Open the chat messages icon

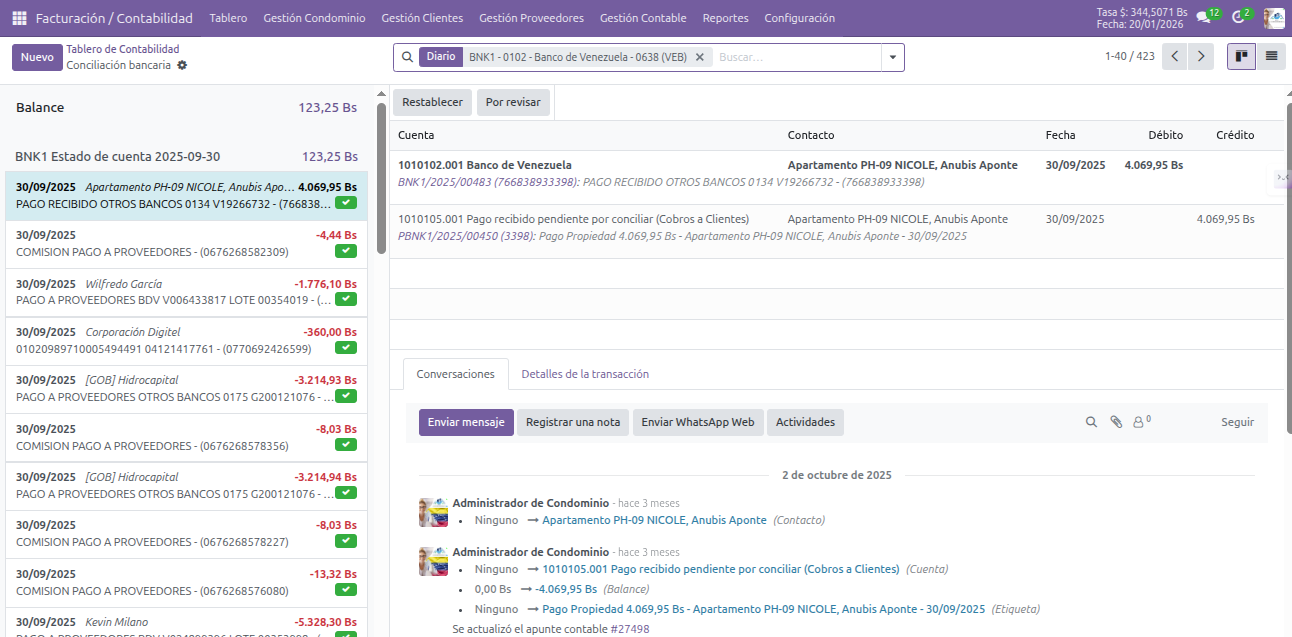pyautogui.click(x=1203, y=18)
